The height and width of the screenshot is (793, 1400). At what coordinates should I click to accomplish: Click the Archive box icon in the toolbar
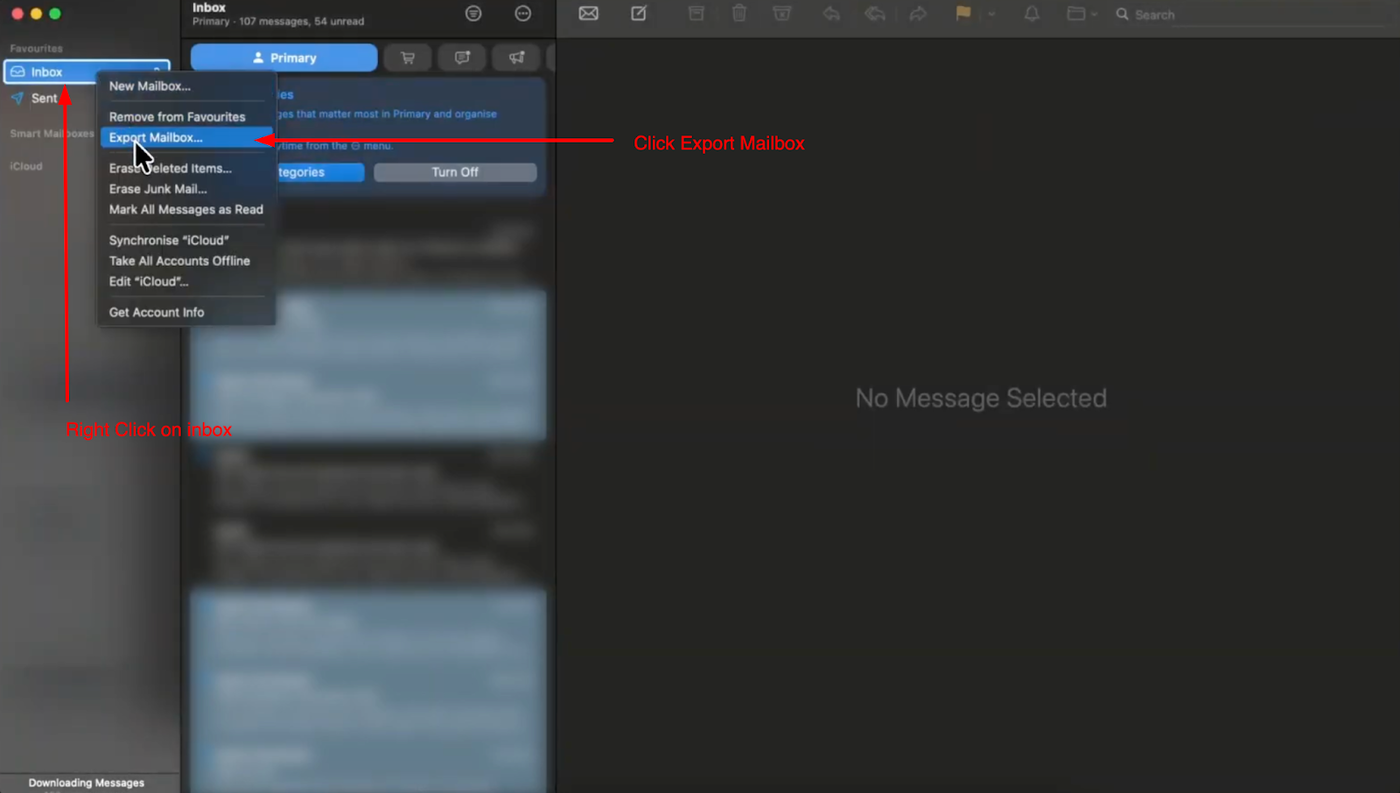coord(696,14)
